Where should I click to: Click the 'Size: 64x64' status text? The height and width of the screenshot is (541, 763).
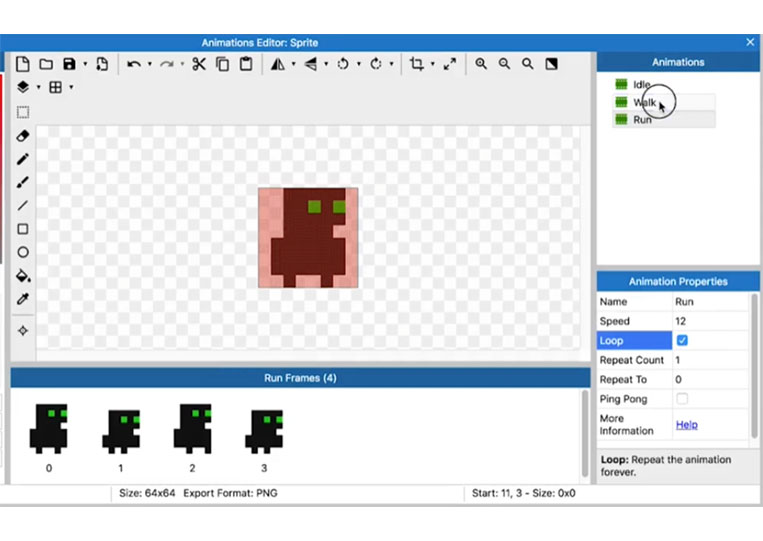[147, 493]
